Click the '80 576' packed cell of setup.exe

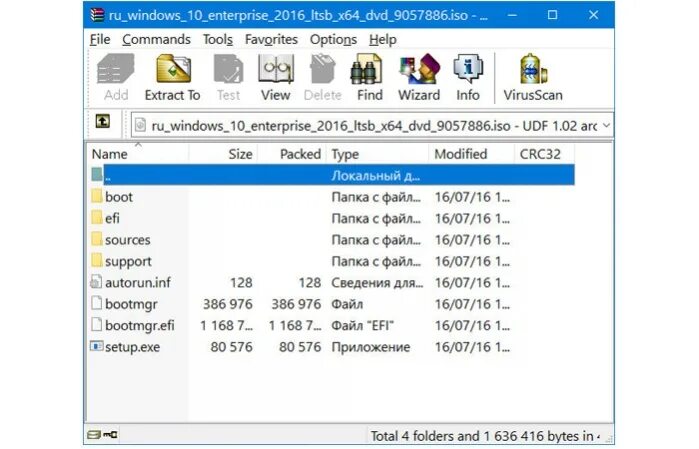pos(300,347)
